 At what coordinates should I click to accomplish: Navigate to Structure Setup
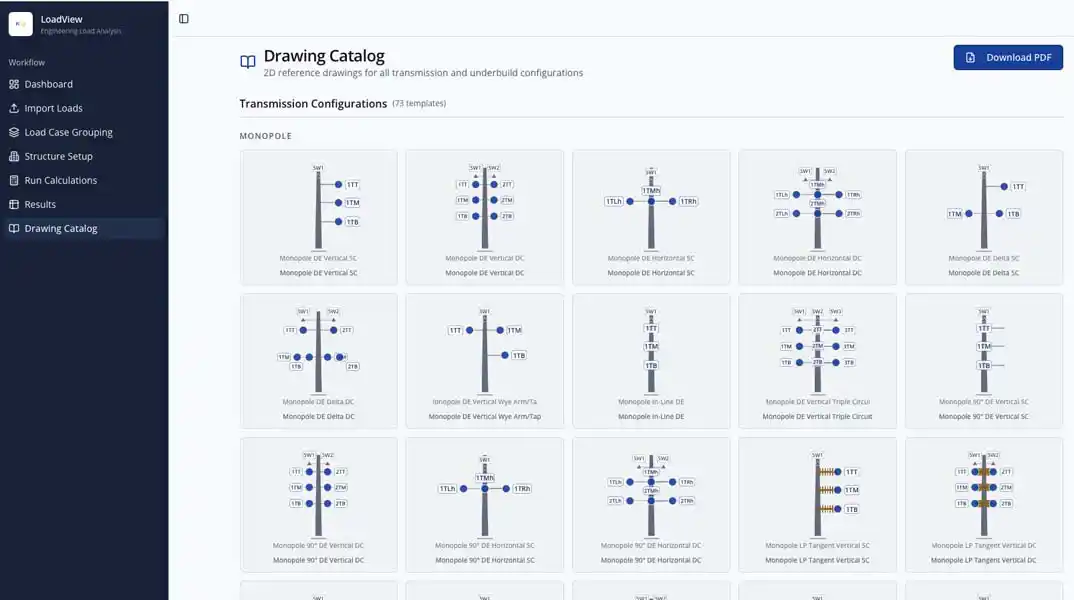[84, 156]
